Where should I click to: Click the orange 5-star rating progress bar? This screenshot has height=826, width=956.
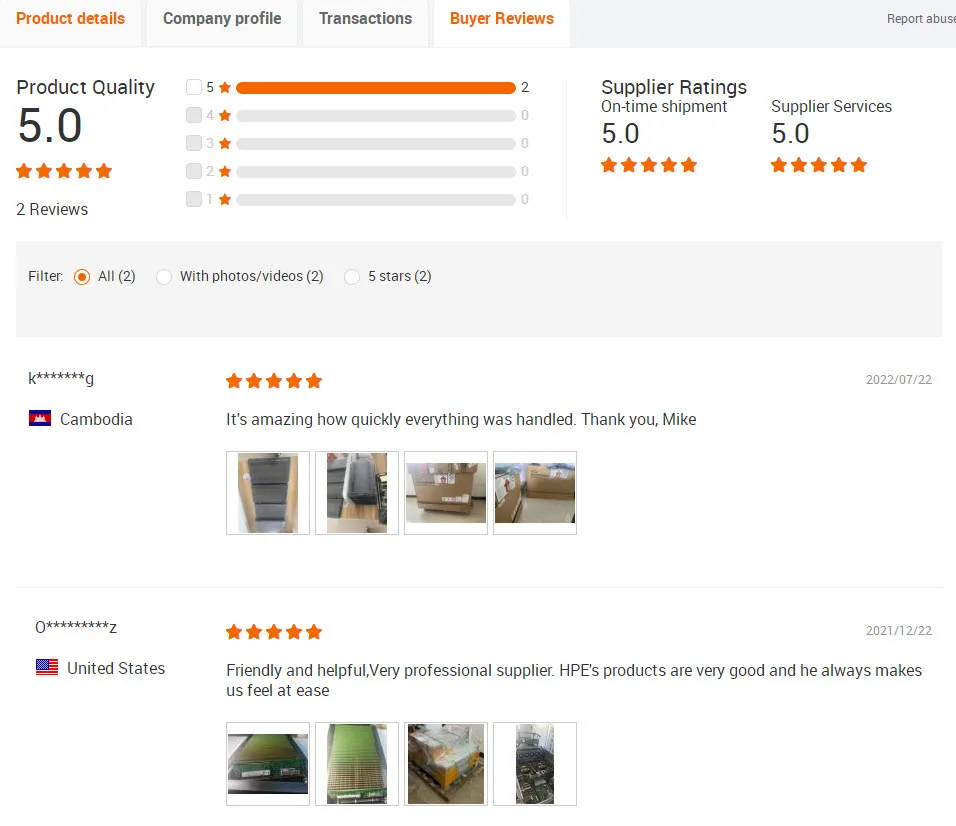376,88
